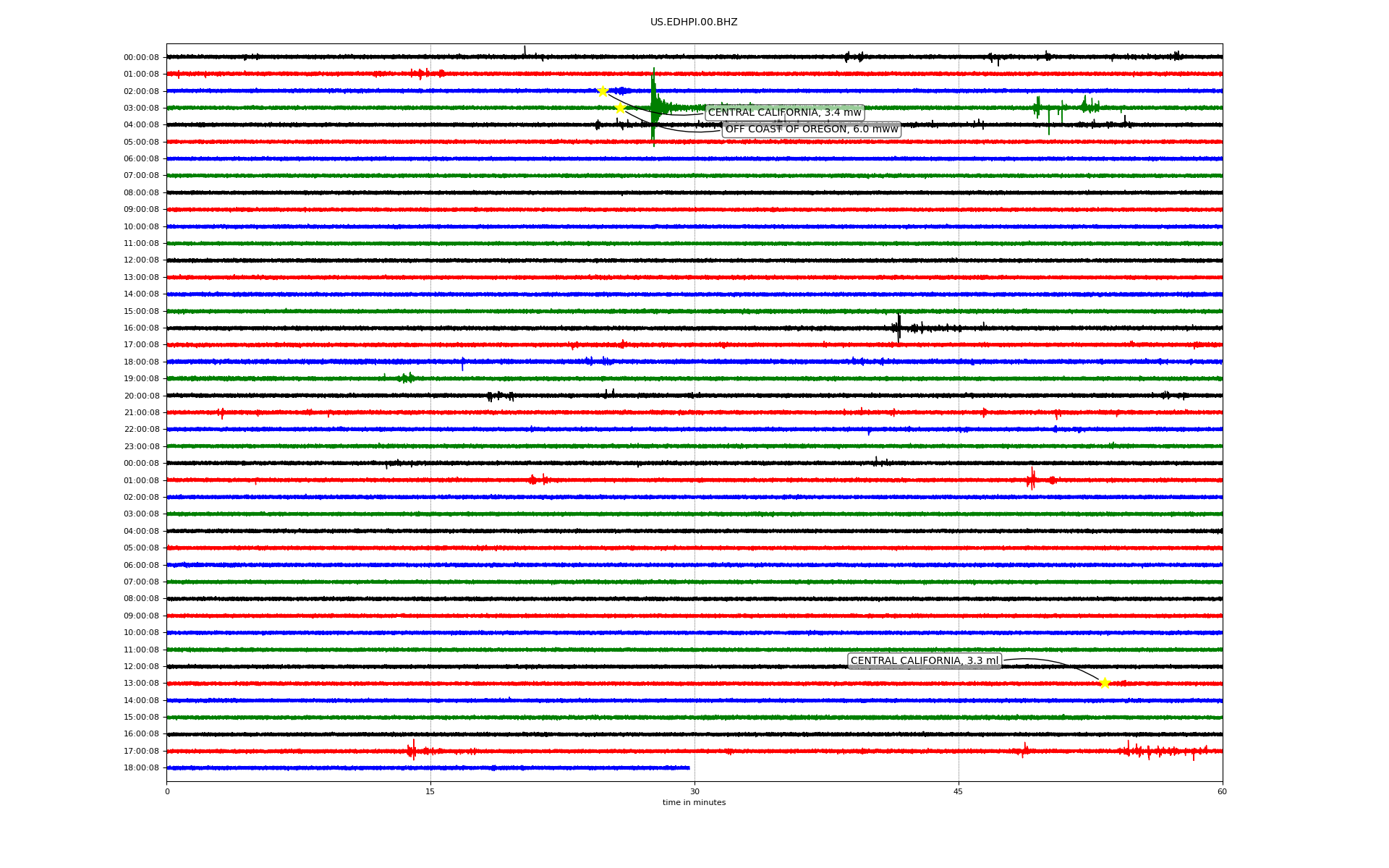Click the bottom-most 18:00:08 row label

click(x=141, y=768)
